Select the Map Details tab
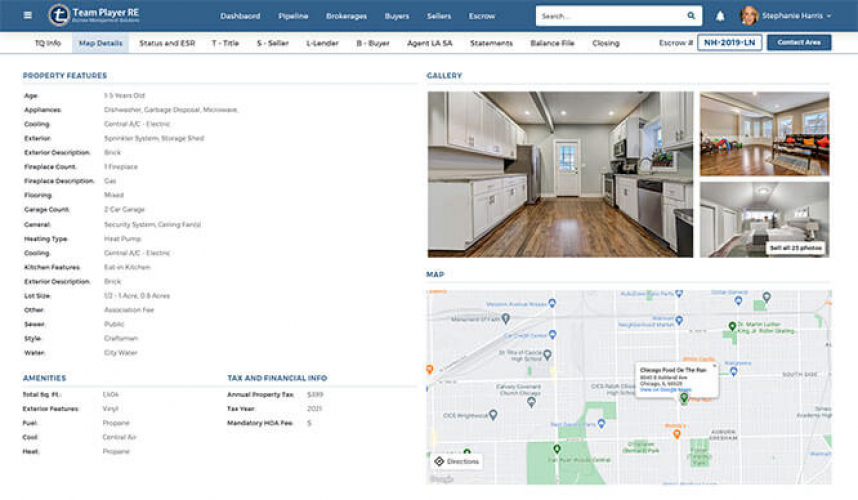This screenshot has width=858, height=500. click(101, 43)
